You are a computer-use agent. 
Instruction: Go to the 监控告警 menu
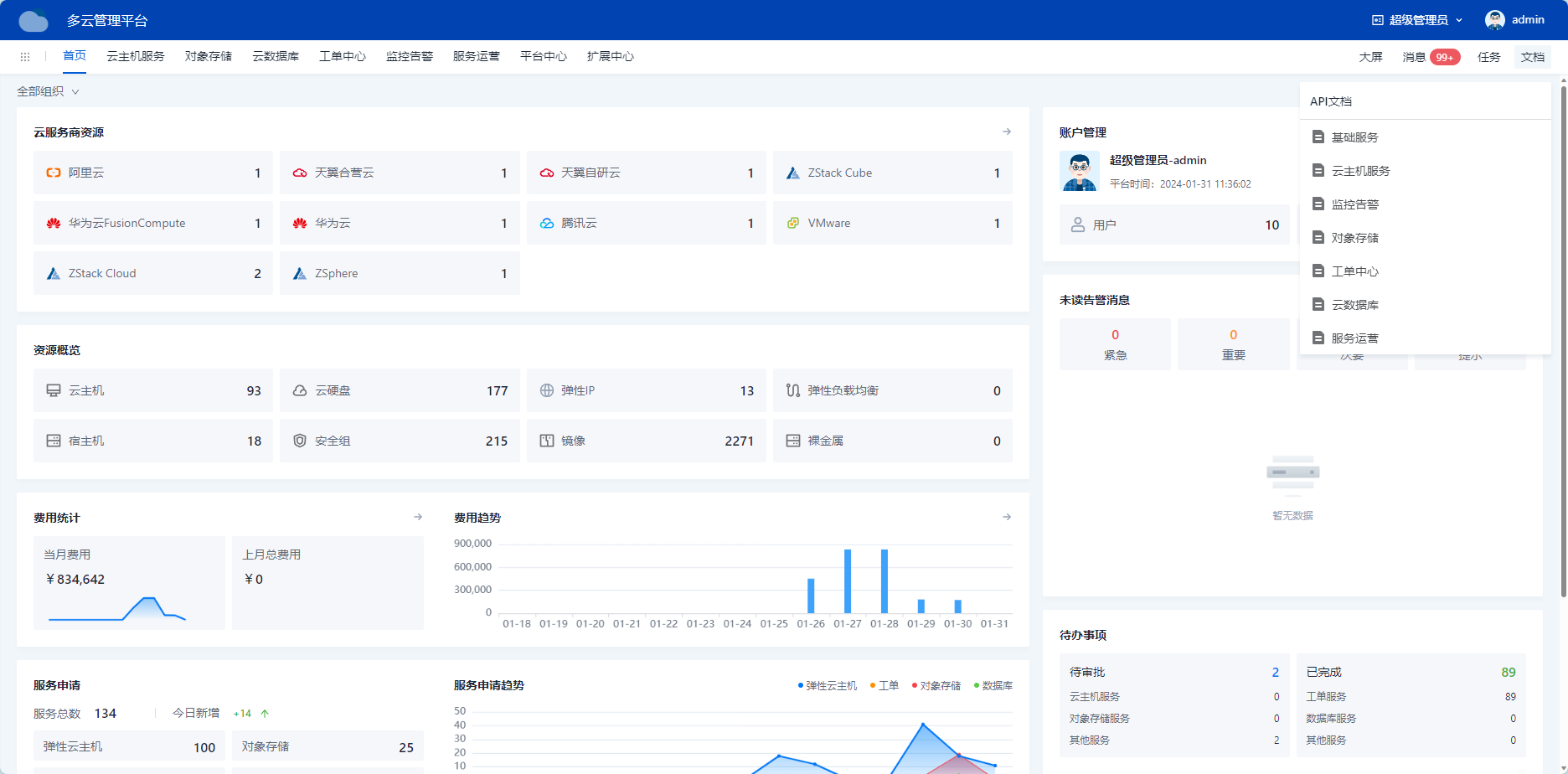point(410,57)
